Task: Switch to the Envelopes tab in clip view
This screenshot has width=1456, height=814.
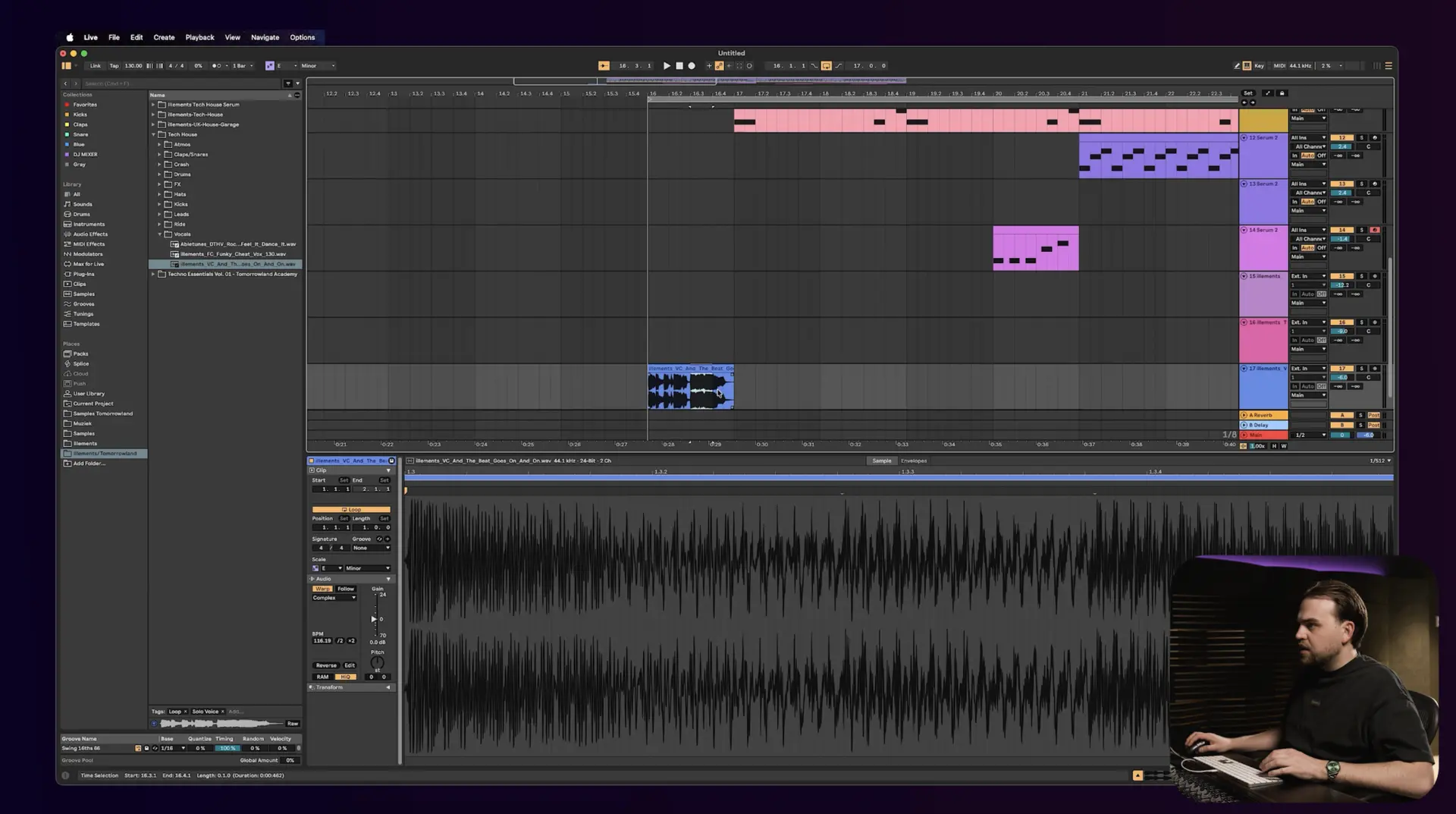Action: 914,461
